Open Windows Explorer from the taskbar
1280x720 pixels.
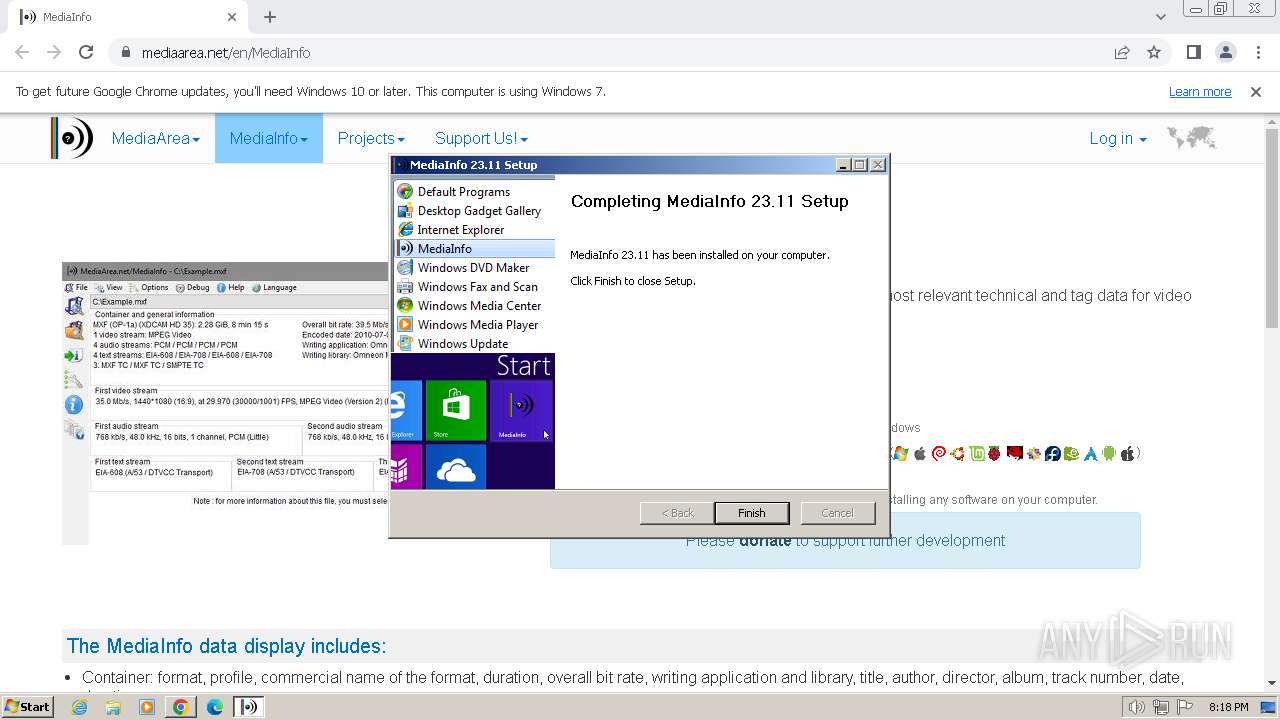(x=113, y=707)
